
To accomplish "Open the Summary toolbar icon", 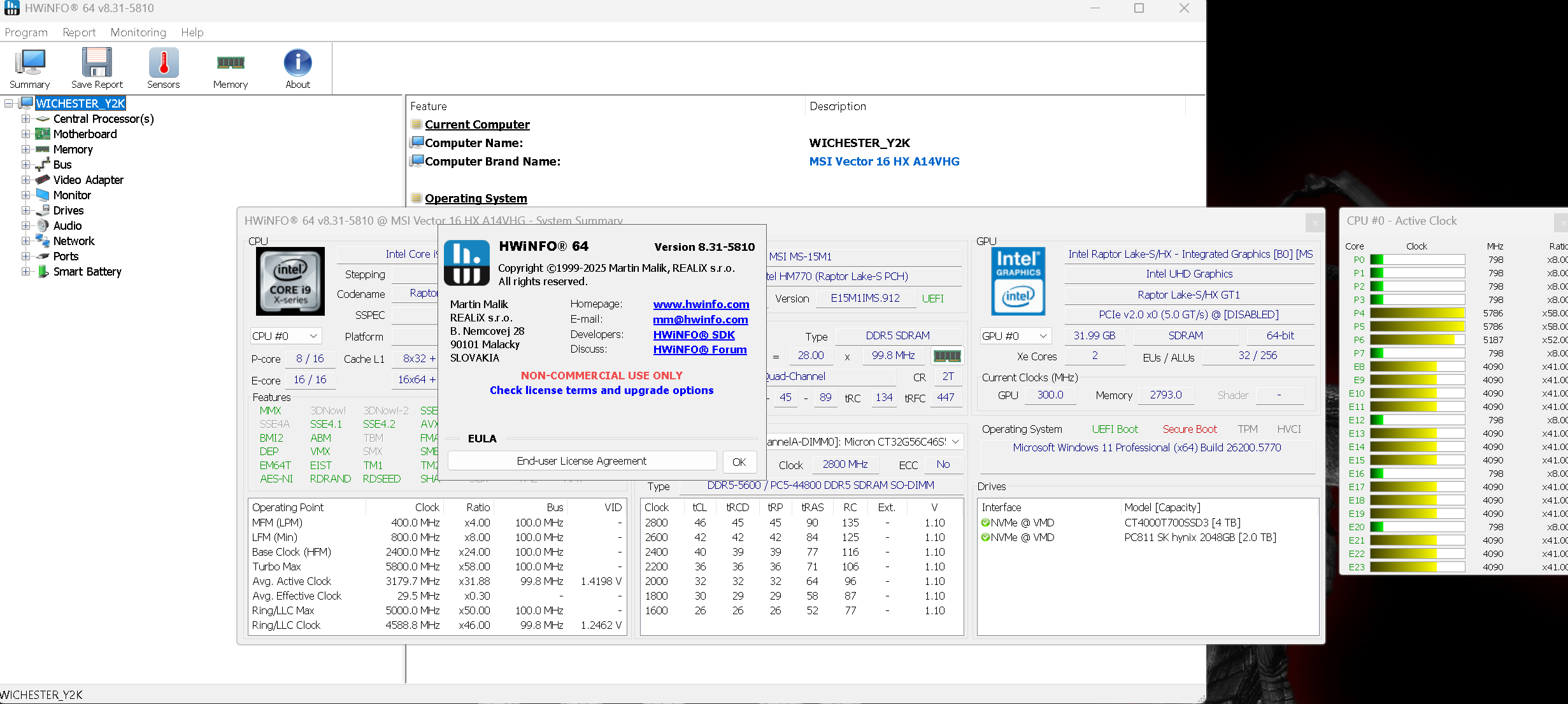I will point(29,69).
